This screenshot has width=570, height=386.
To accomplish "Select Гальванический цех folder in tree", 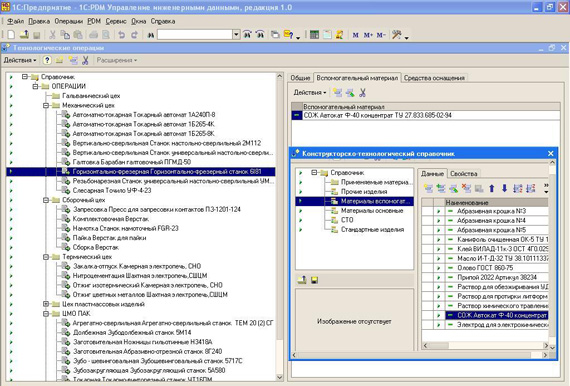I will [x=91, y=96].
